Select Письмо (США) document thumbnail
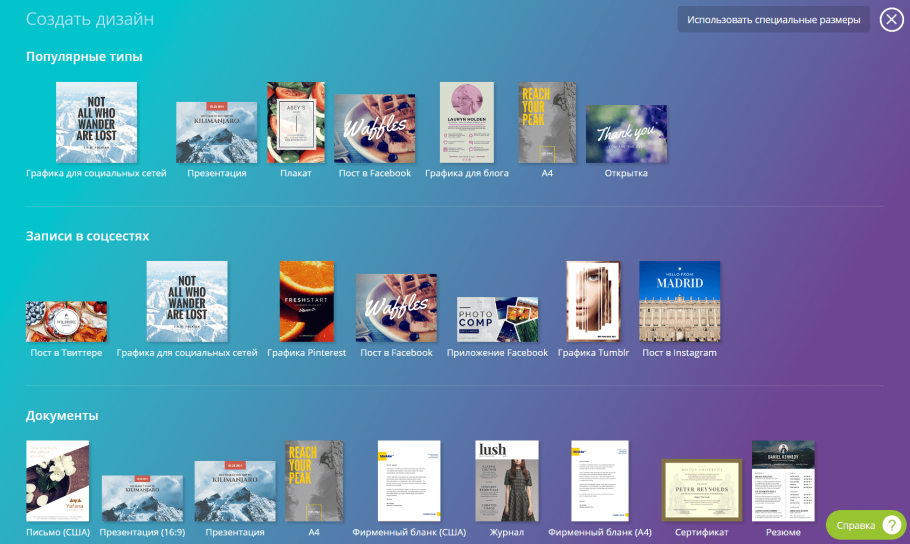The image size is (910, 544). (57, 481)
